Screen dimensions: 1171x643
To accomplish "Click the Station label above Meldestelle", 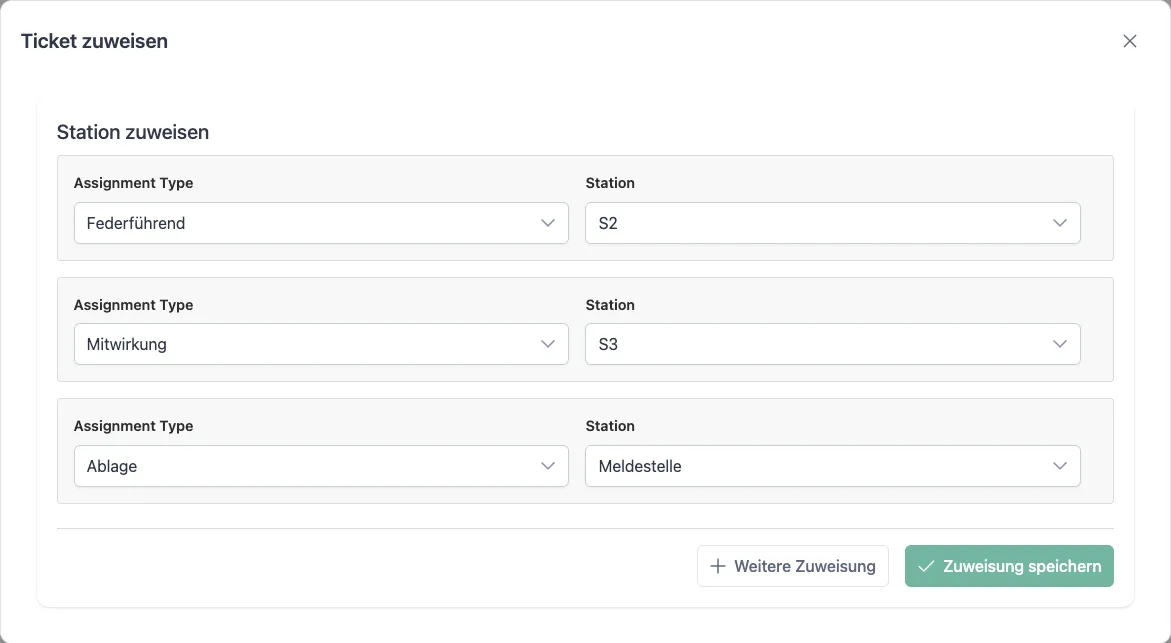I will tap(610, 426).
